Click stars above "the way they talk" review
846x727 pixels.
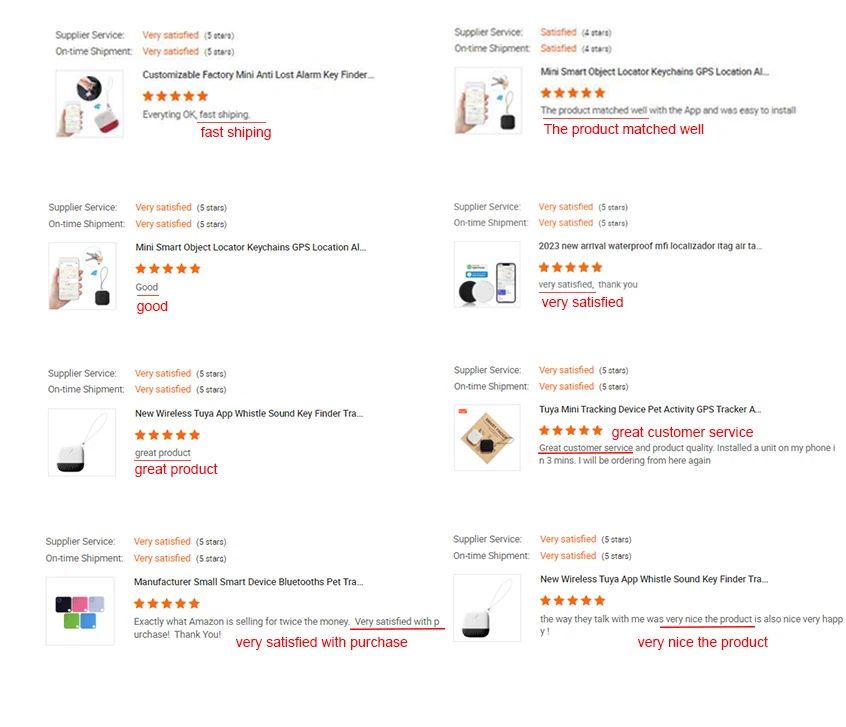(572, 601)
